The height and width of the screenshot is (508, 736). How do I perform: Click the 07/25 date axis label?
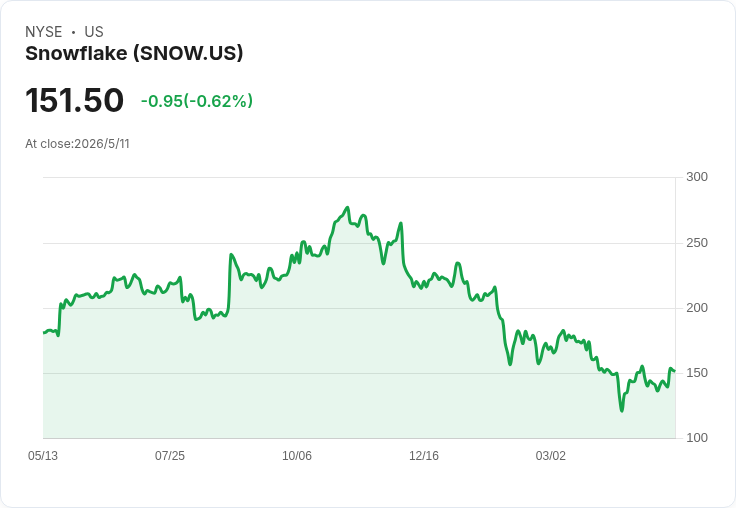coord(170,456)
